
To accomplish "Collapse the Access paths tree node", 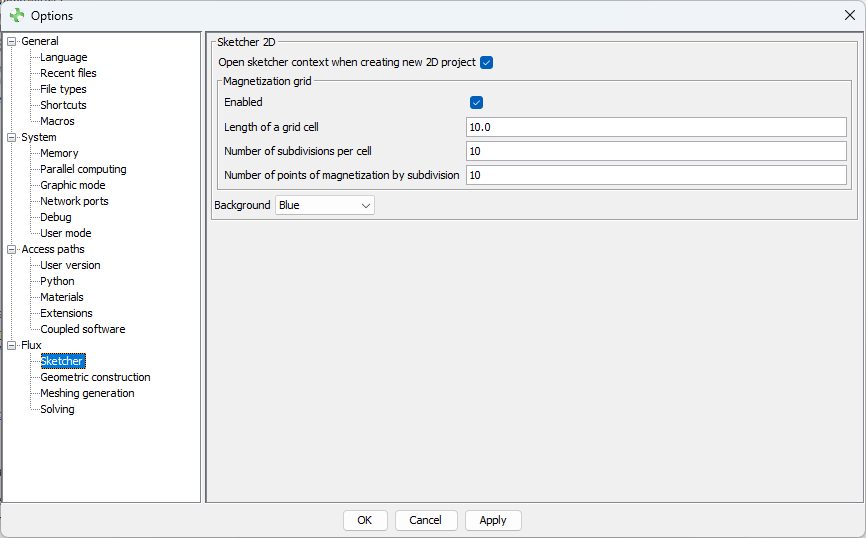I will pyautogui.click(x=12, y=249).
